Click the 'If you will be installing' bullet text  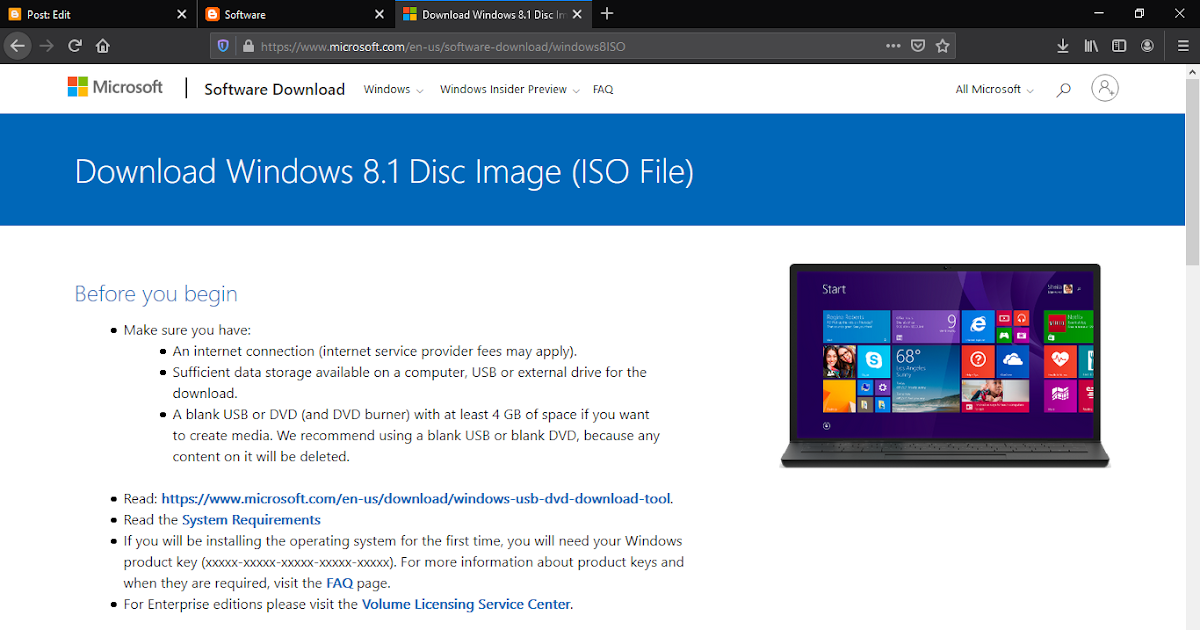click(x=404, y=562)
